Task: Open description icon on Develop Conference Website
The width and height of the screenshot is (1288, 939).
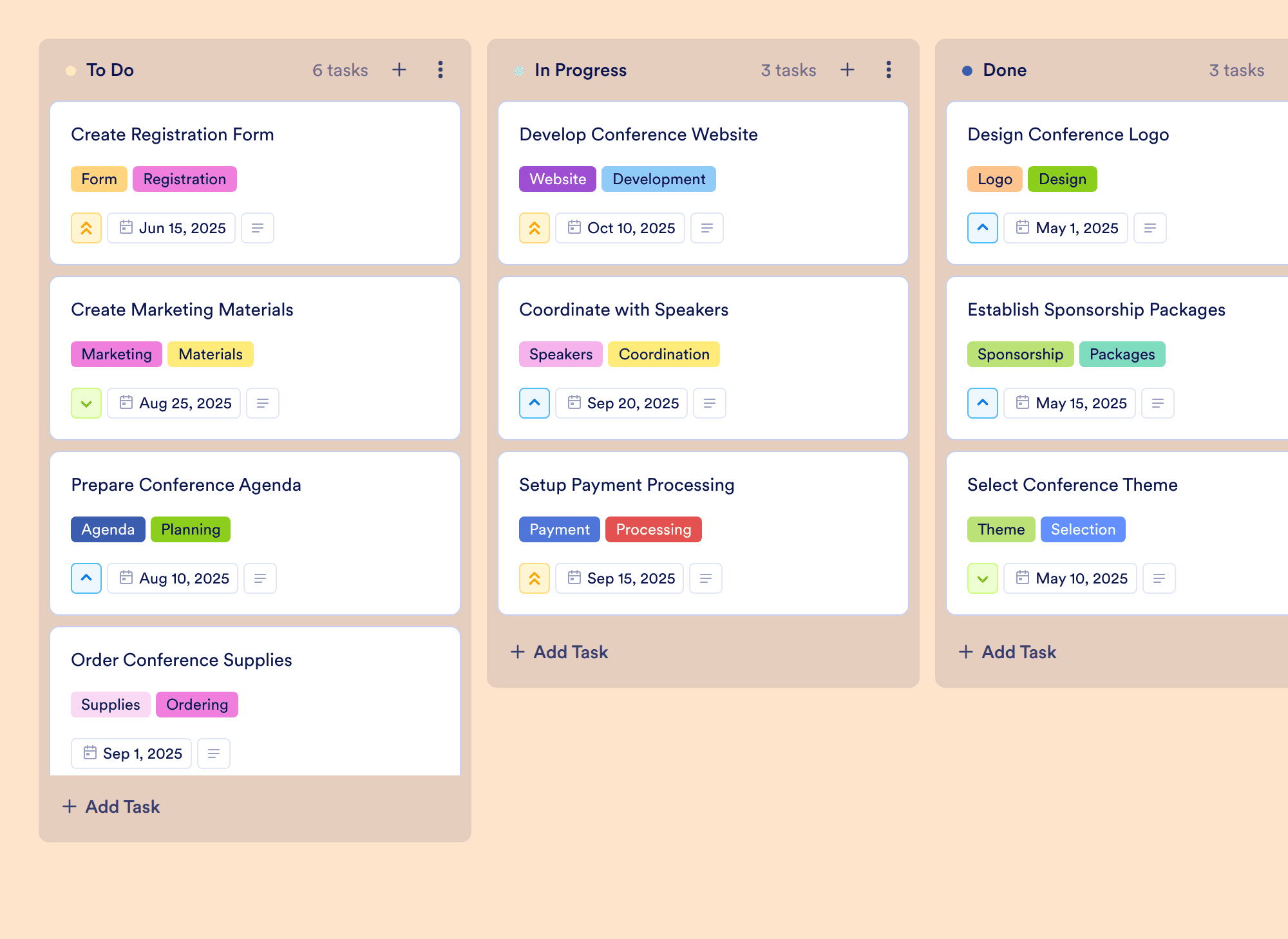Action: click(707, 228)
